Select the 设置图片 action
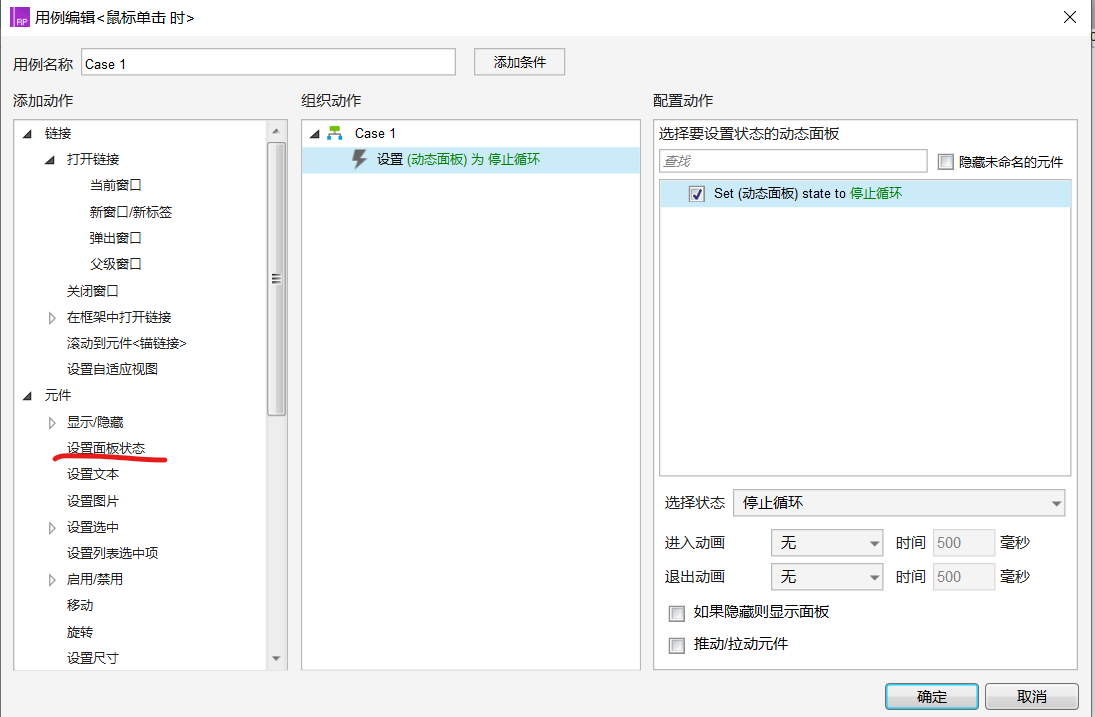 [92, 501]
